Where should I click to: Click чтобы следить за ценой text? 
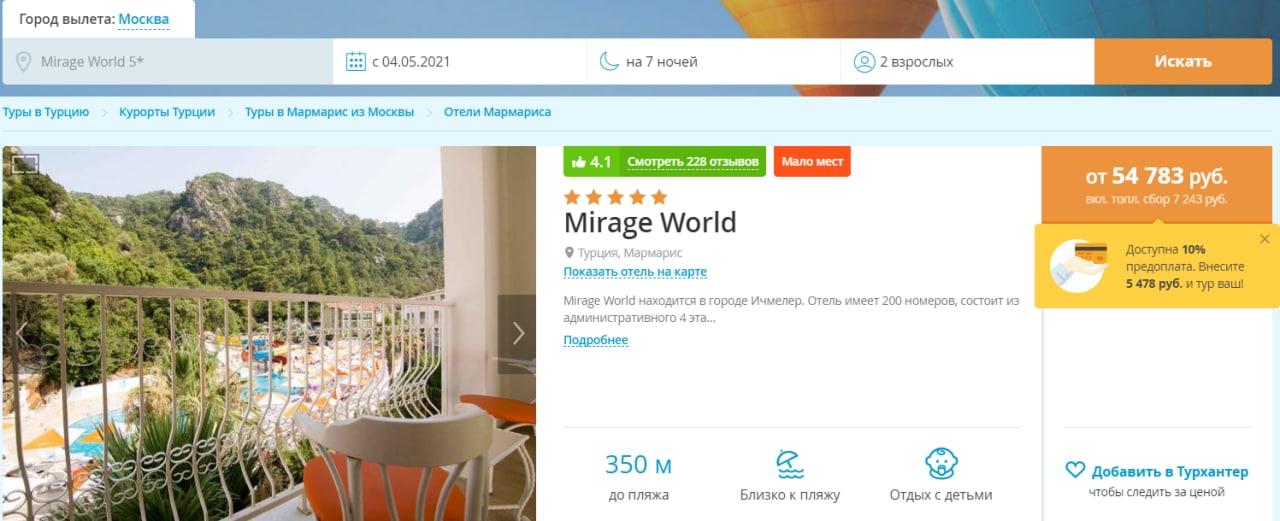point(1157,492)
